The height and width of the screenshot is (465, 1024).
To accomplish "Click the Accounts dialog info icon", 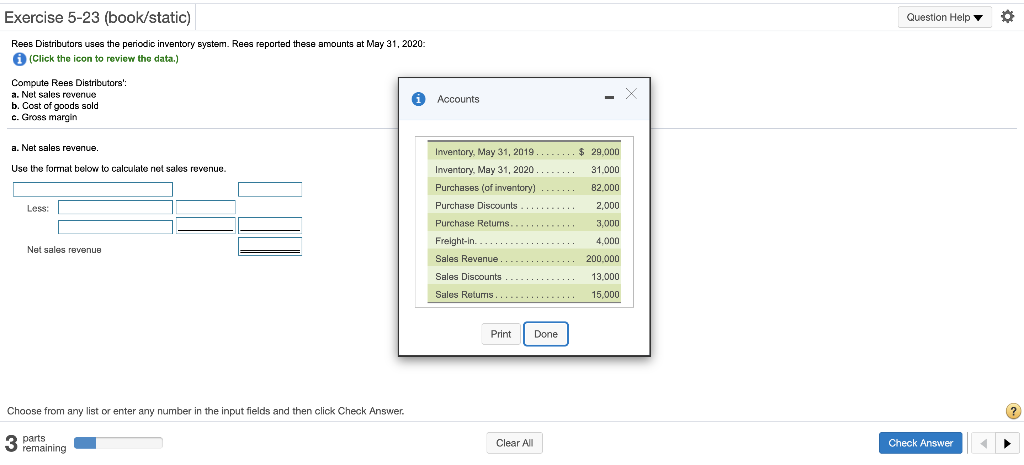I will tap(419, 99).
